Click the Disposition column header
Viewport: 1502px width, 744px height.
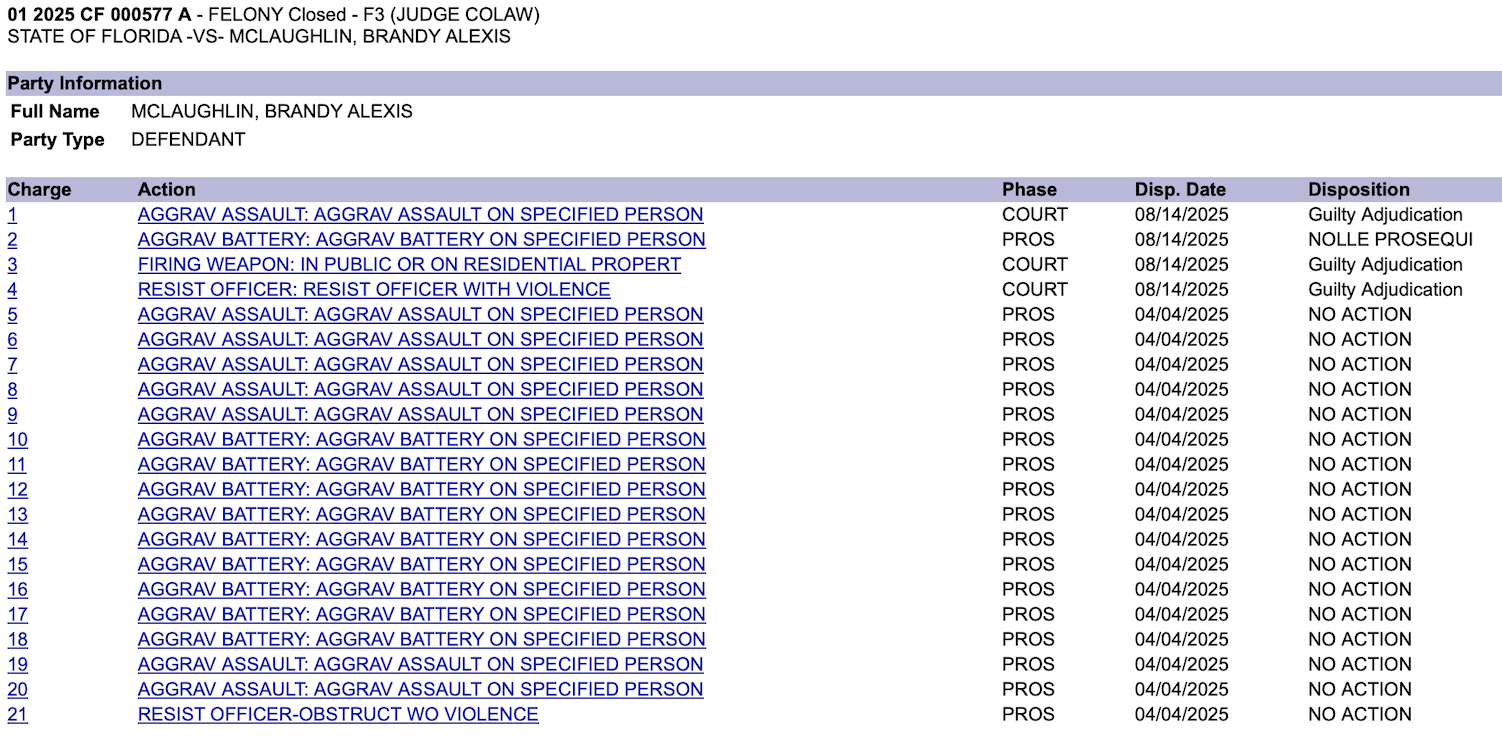1358,190
